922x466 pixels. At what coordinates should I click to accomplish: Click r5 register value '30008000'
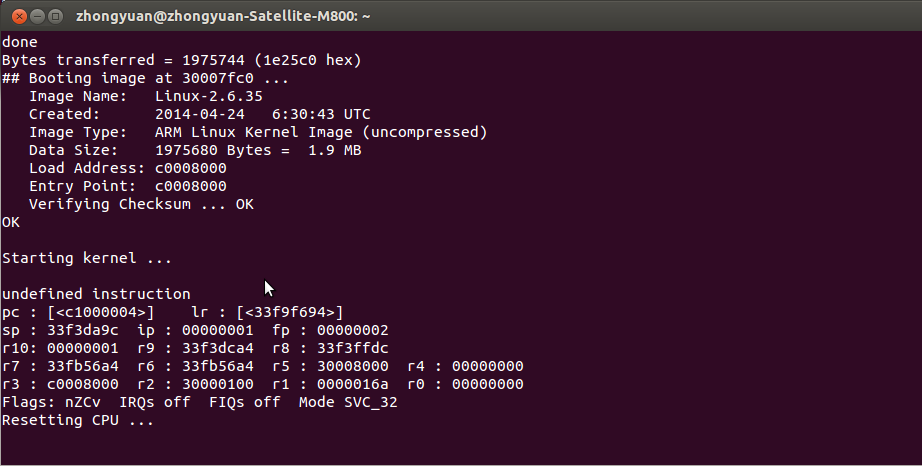point(353,366)
